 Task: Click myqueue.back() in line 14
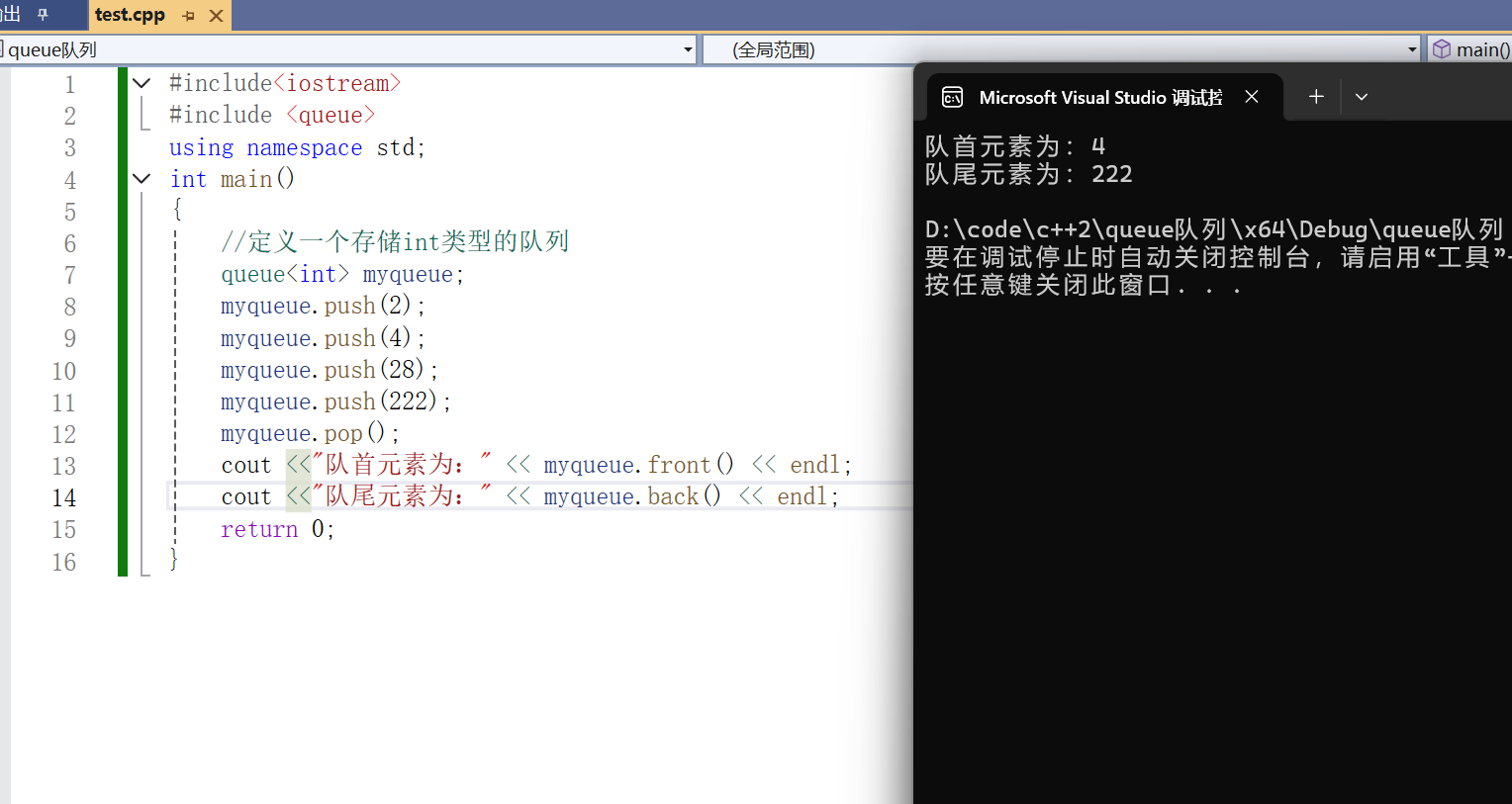(632, 496)
